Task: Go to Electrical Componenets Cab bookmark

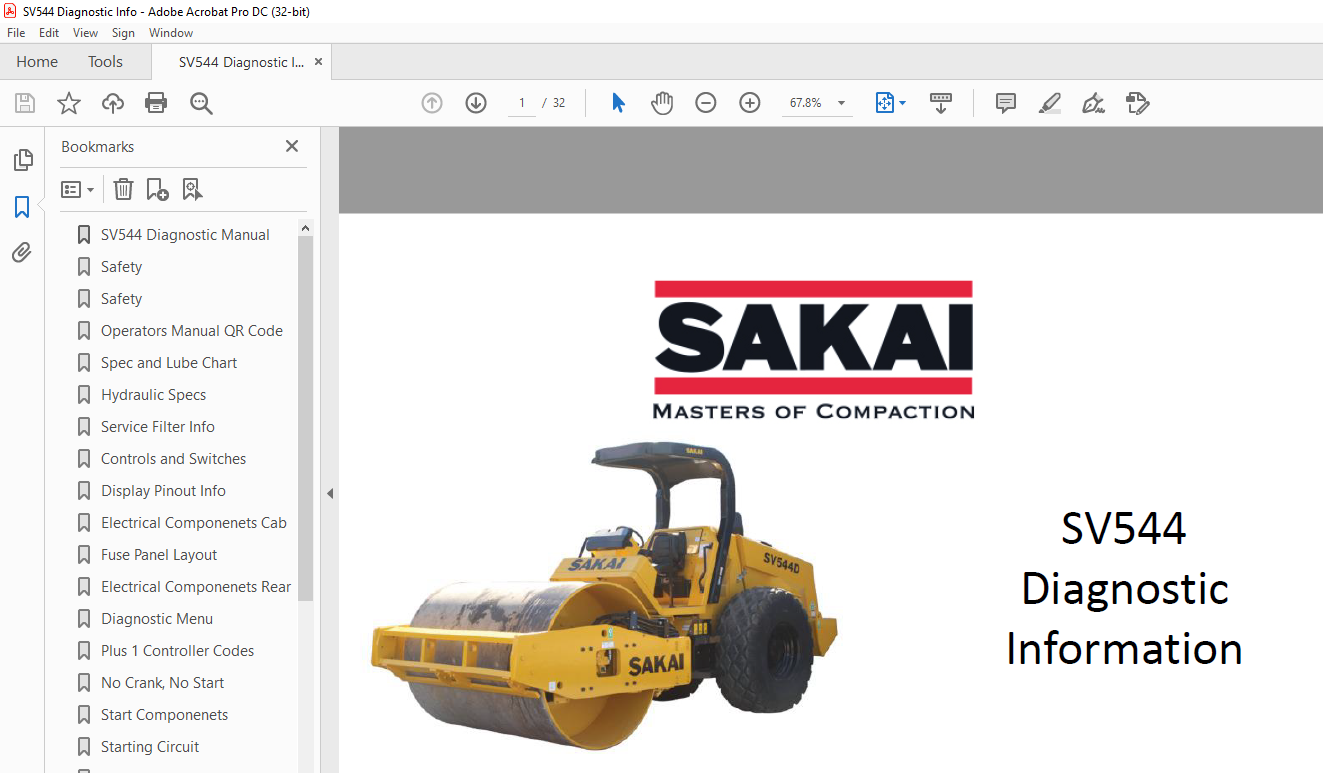Action: tap(194, 523)
